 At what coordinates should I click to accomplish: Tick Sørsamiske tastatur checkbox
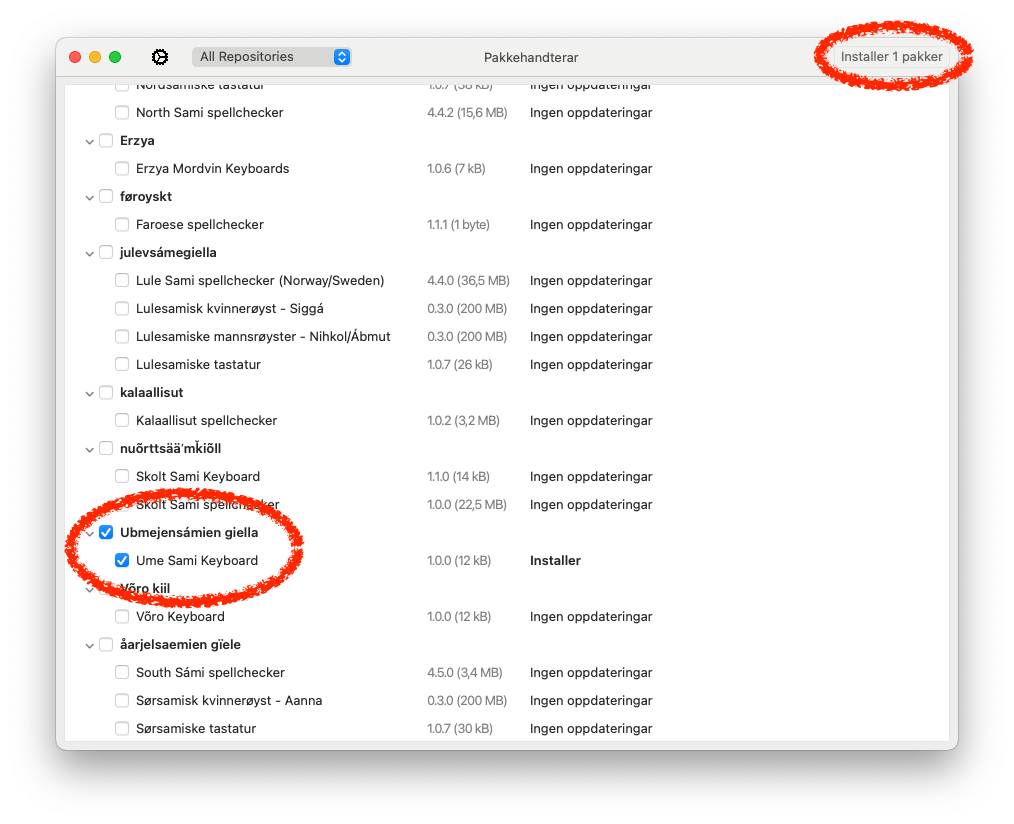pyautogui.click(x=122, y=728)
